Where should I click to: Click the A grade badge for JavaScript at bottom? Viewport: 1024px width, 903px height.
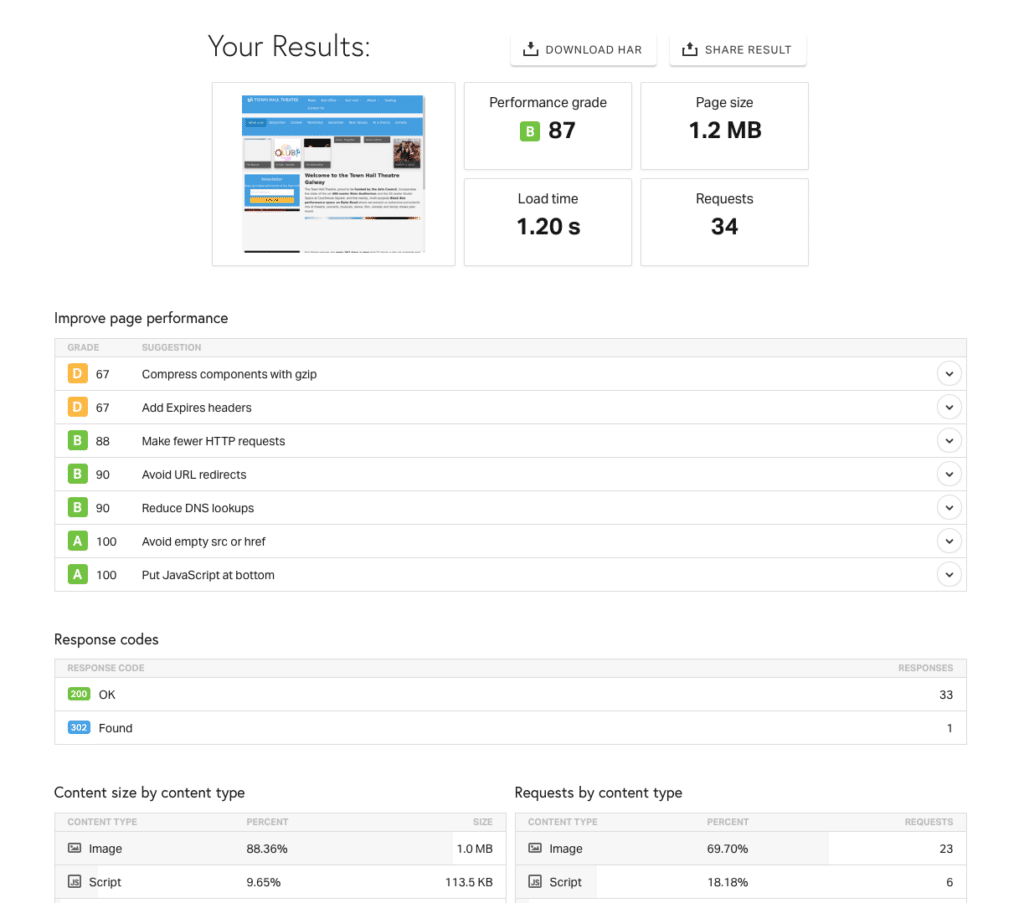tap(78, 574)
